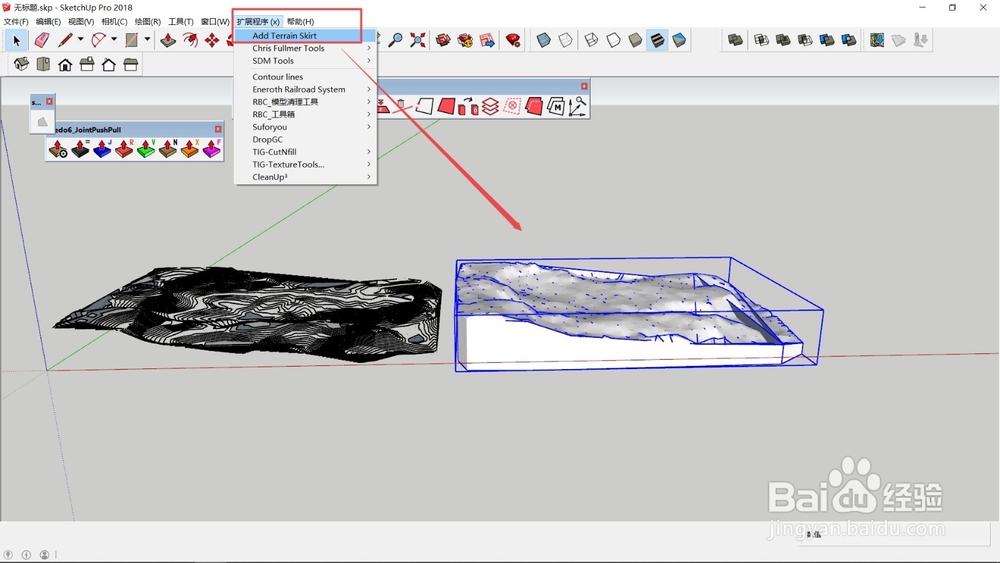The image size is (1000, 563).
Task: Choose Contour lines menu entry
Action: (x=305, y=77)
